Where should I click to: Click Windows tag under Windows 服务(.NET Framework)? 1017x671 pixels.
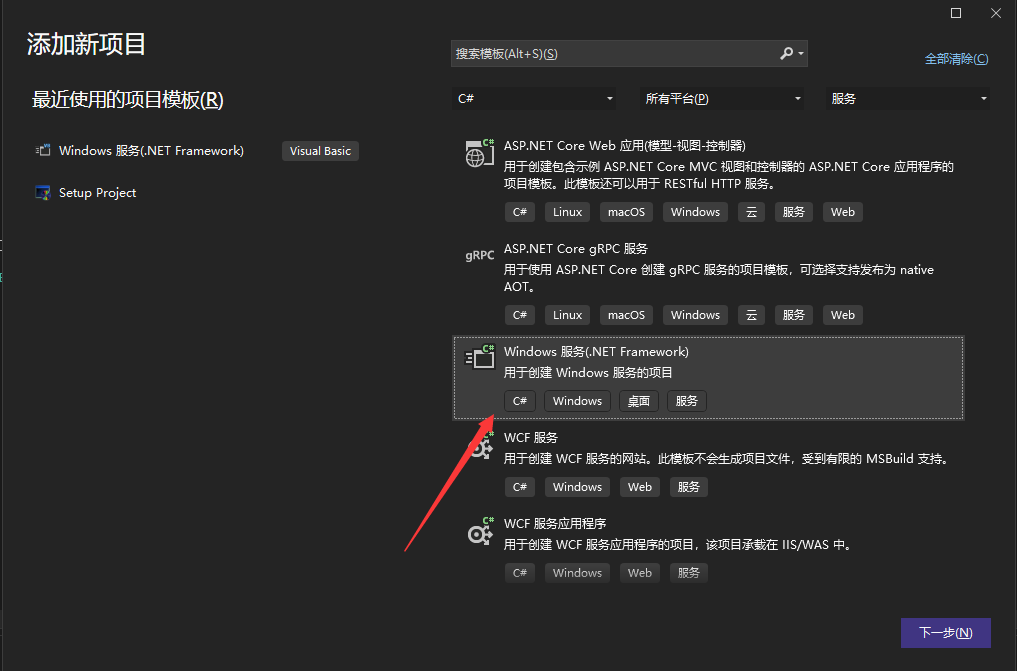(577, 401)
